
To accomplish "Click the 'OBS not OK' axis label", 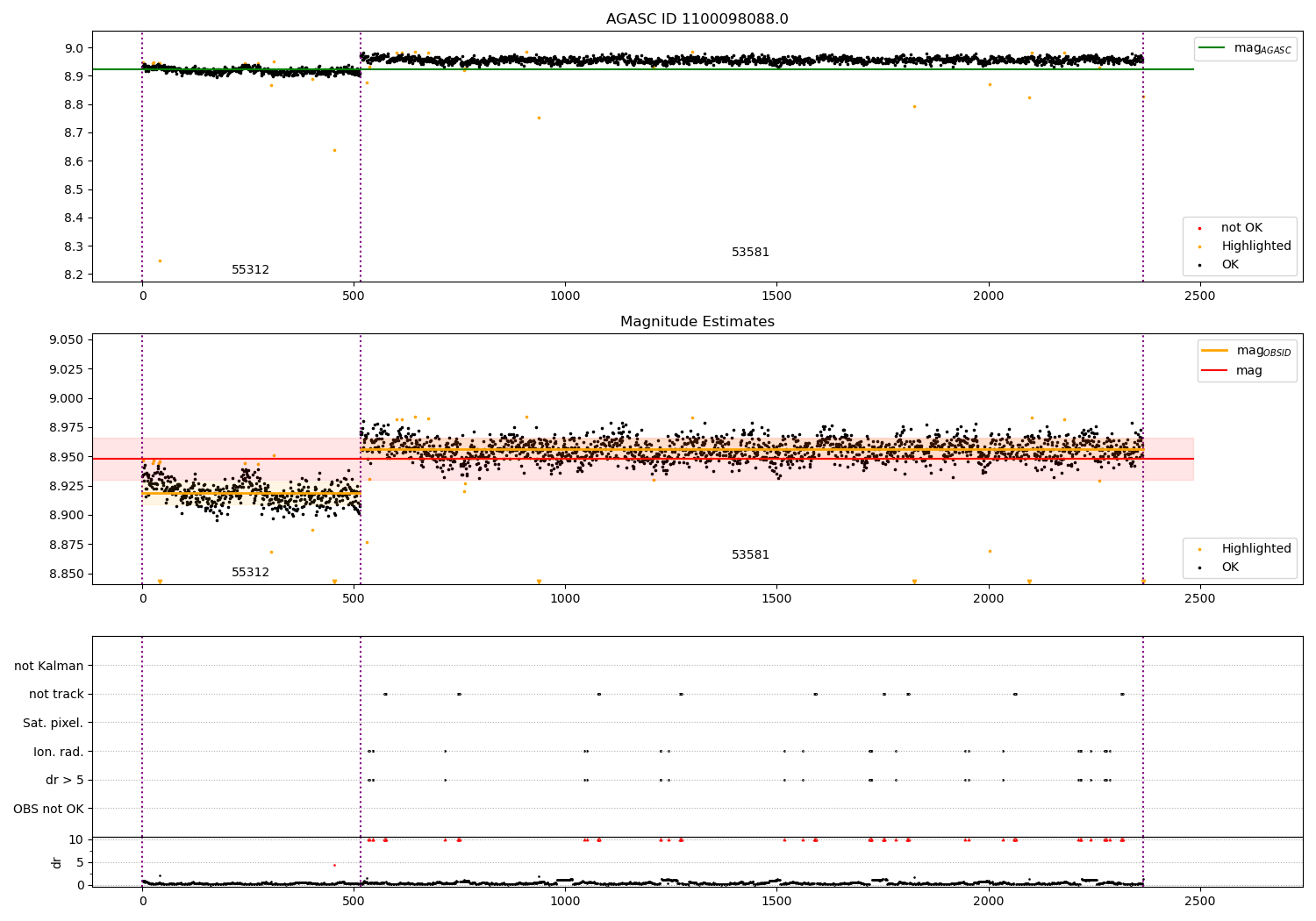I will pyautogui.click(x=48, y=809).
